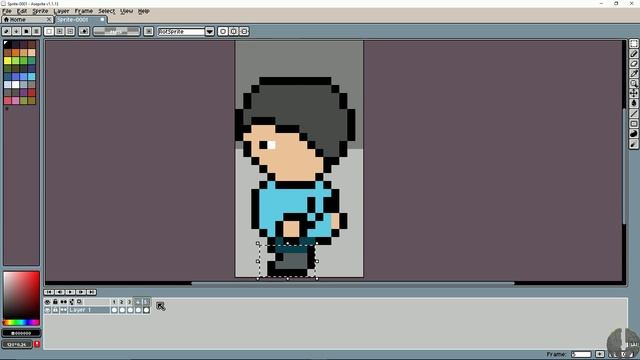Toggle continuous mode in timeline header
This screenshot has width=640, height=360.
64,302
